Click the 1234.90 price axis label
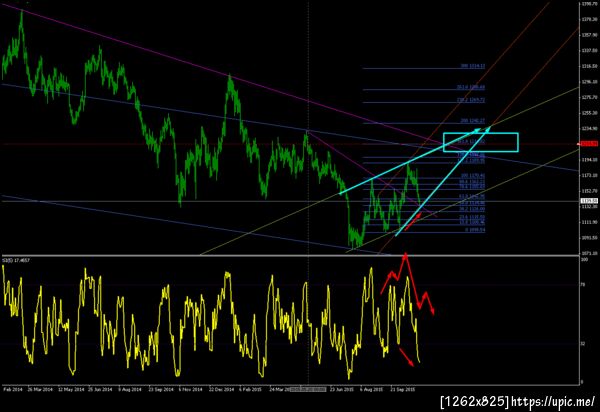Screen dimensions: 600x412 tap(590, 129)
